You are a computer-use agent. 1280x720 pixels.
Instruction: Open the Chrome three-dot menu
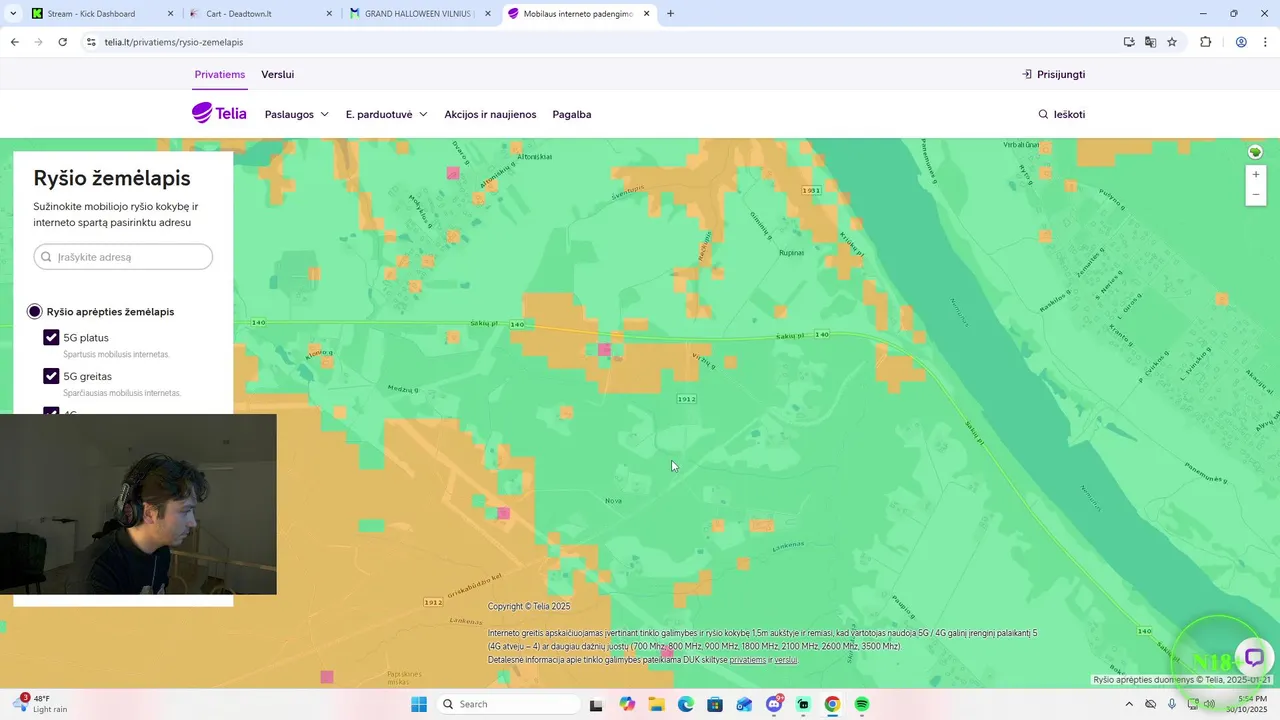point(1266,42)
